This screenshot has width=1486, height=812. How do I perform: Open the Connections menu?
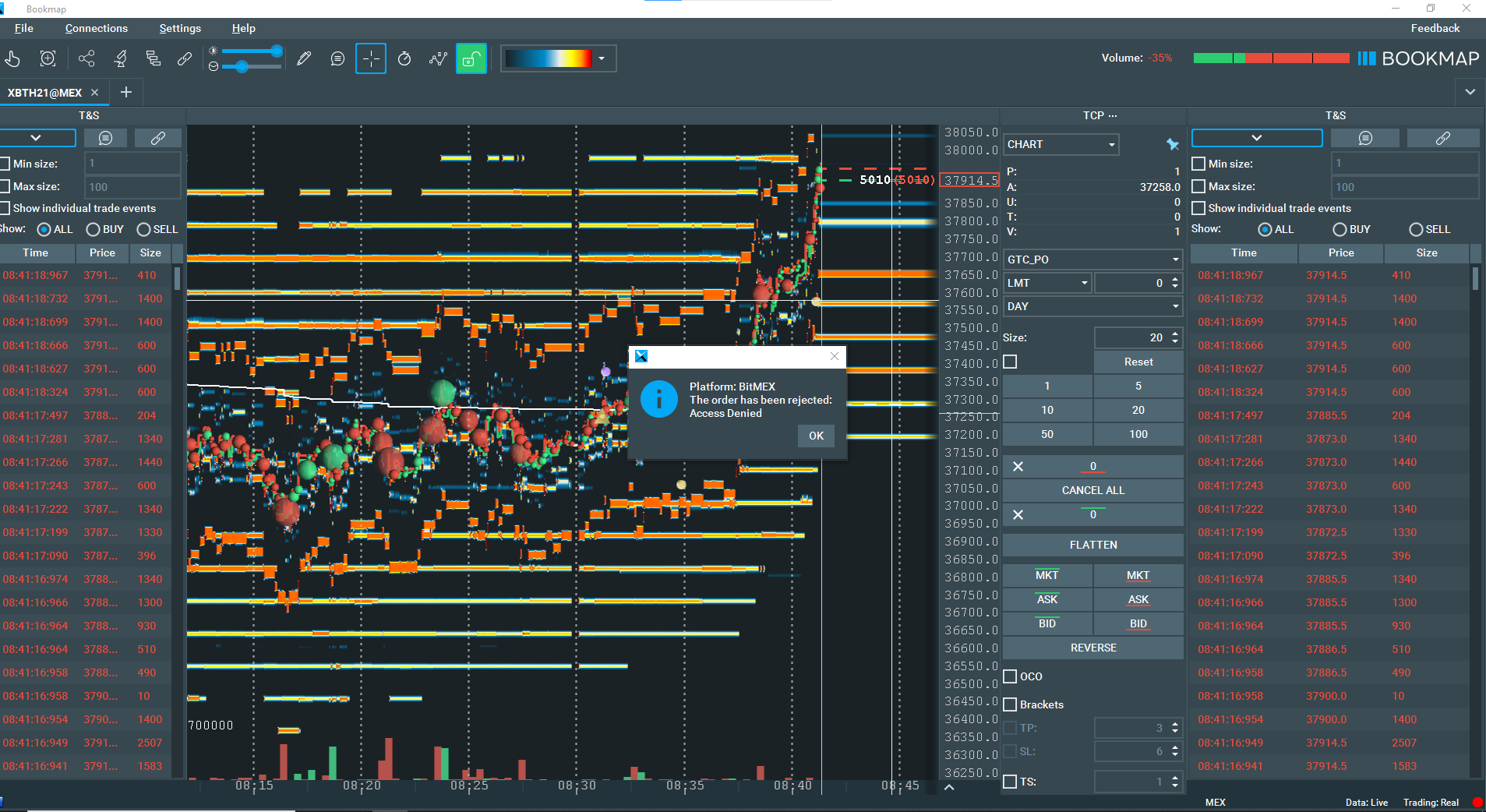click(x=97, y=28)
